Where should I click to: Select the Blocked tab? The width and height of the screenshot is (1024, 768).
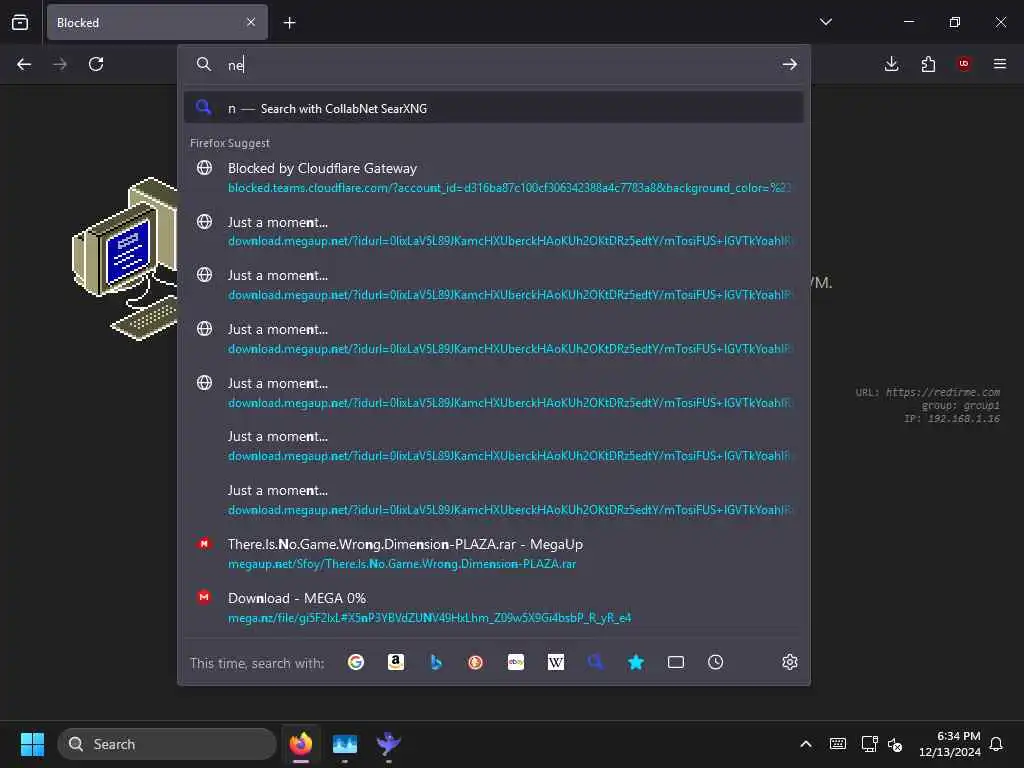tap(157, 22)
